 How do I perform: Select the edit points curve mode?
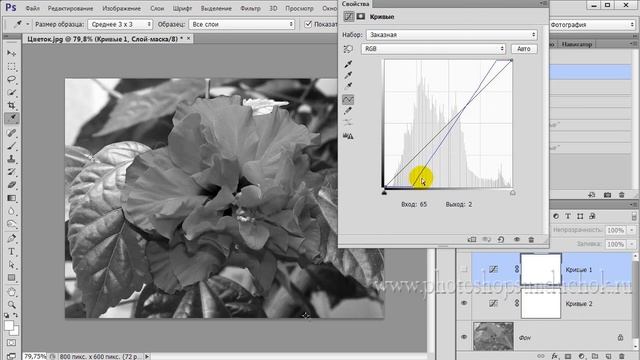click(348, 100)
